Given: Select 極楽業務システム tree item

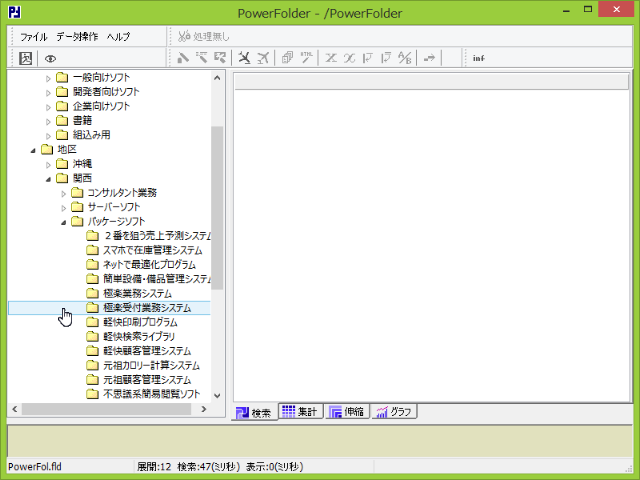Looking at the screenshot, I should click(x=138, y=293).
